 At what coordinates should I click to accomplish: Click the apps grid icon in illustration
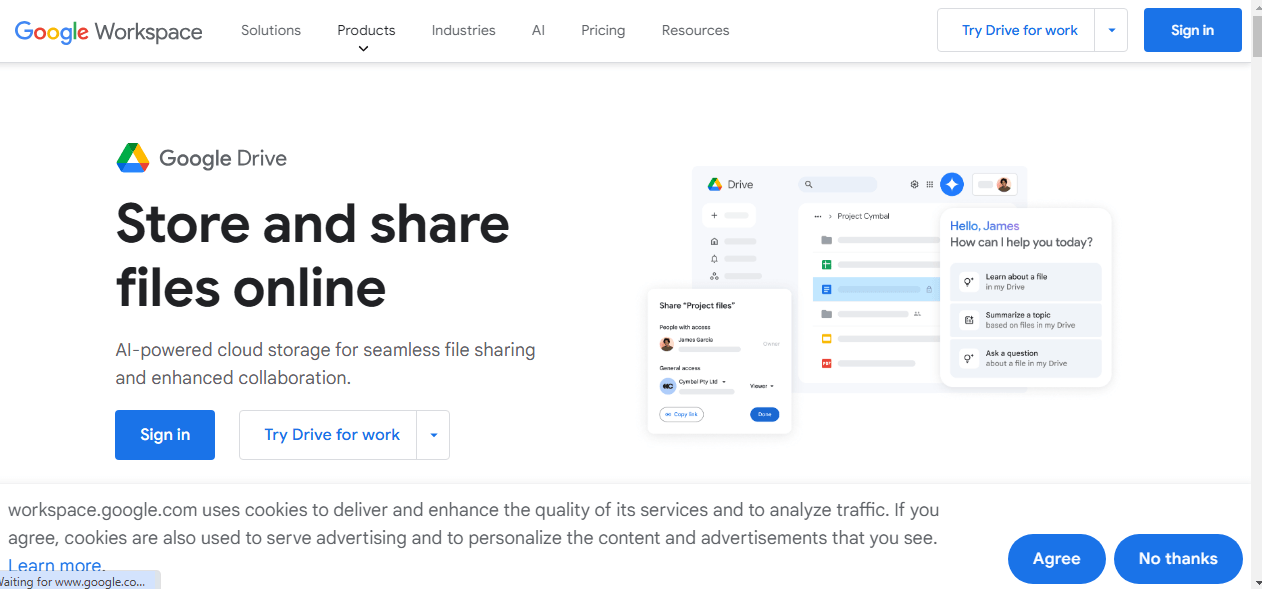(x=929, y=184)
